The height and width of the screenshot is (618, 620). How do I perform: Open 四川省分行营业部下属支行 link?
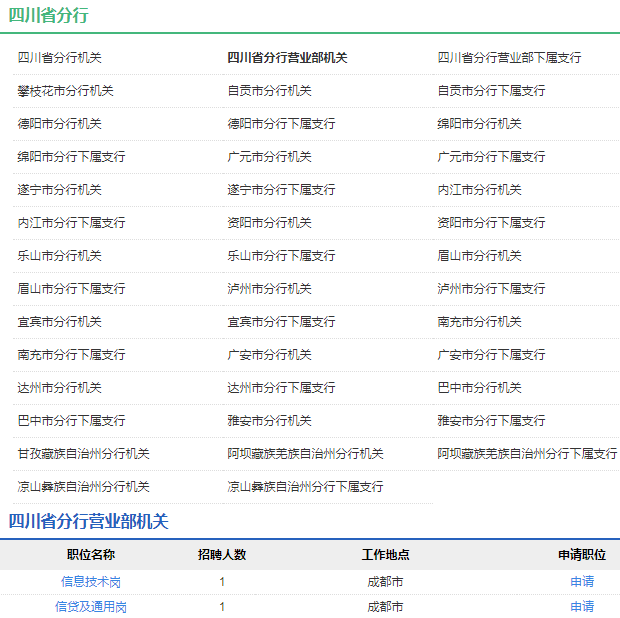click(x=509, y=58)
